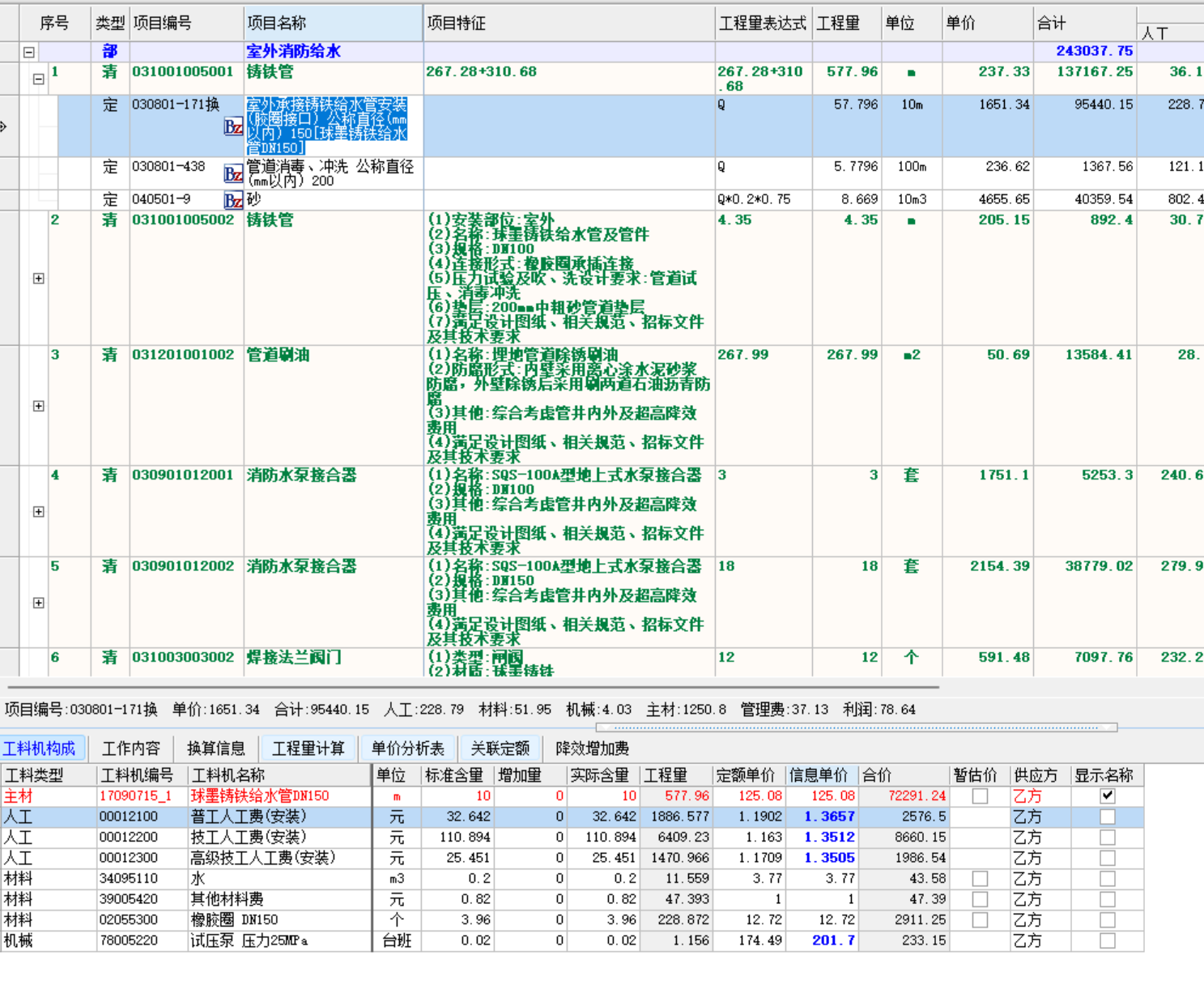The height and width of the screenshot is (998, 1204).
Task: Click information price 1.3657 for 普工人工费
Action: tap(829, 817)
